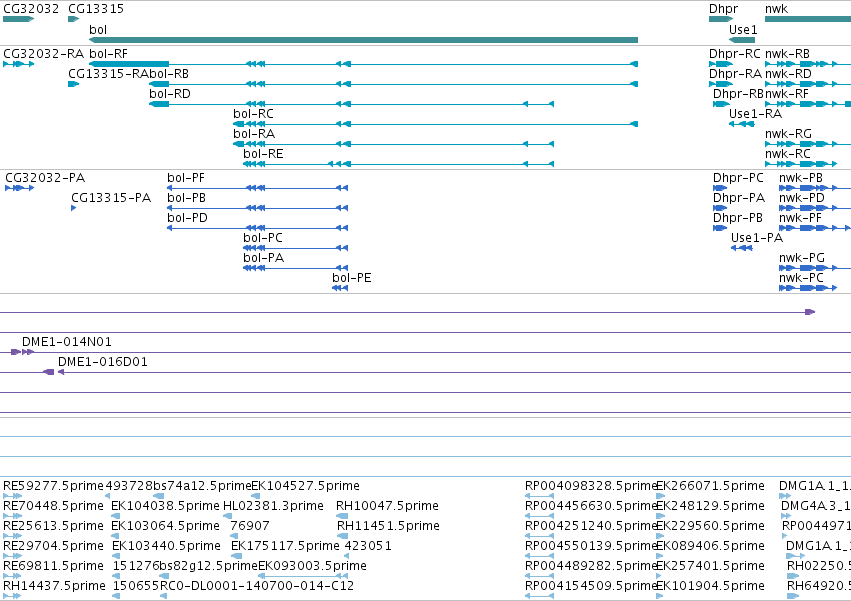Select the long bol gene bar
Screen dimensions: 851x601
tap(363, 40)
